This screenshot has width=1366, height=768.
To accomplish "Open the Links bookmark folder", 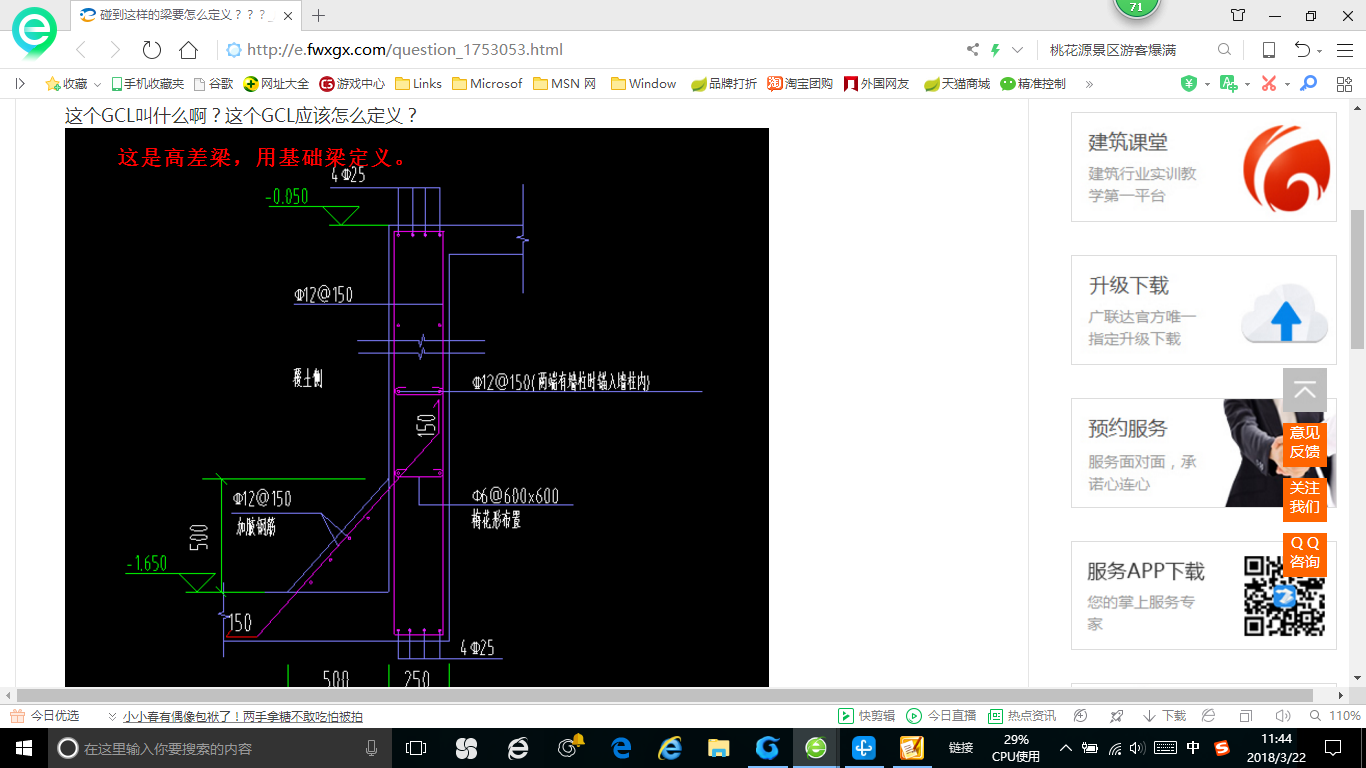I will tap(419, 84).
